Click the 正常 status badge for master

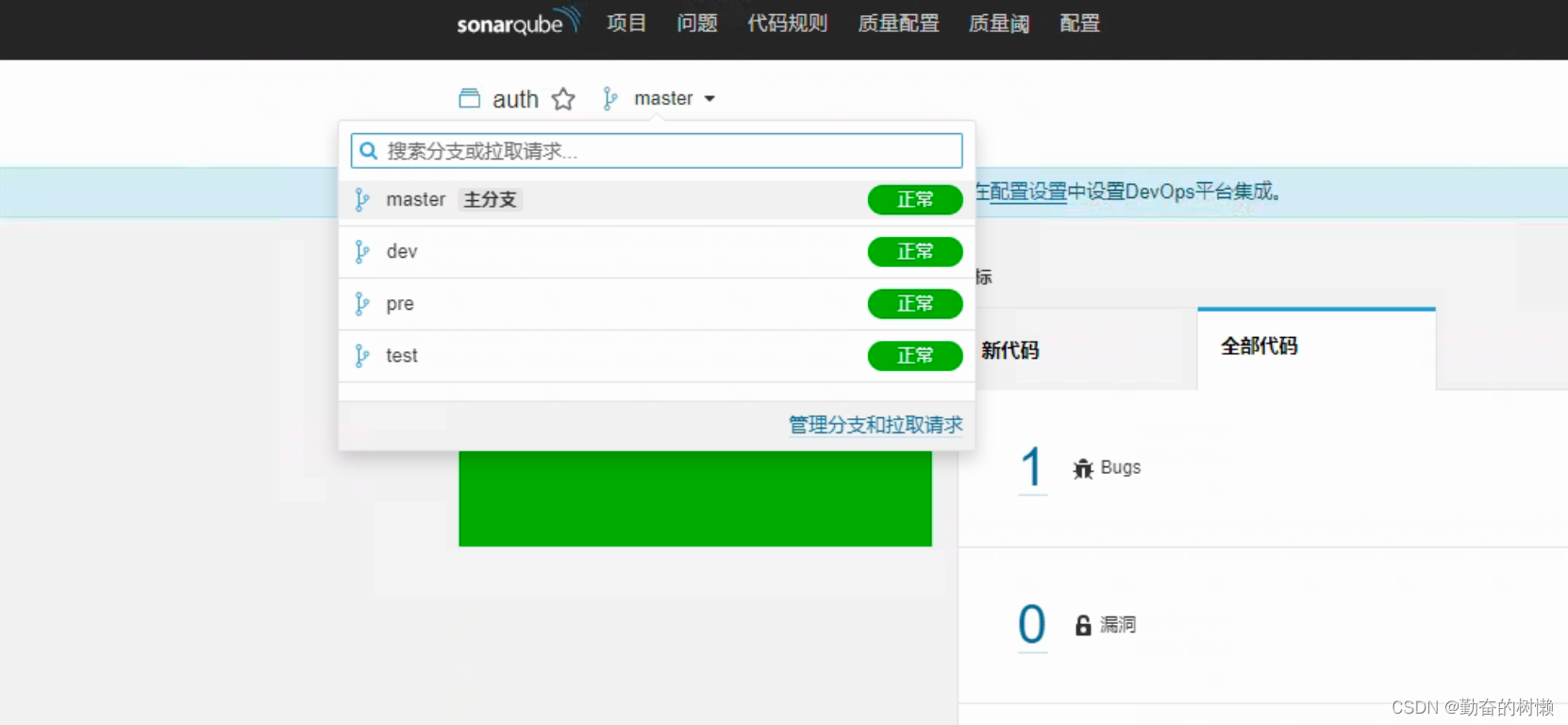pyautogui.click(x=915, y=200)
